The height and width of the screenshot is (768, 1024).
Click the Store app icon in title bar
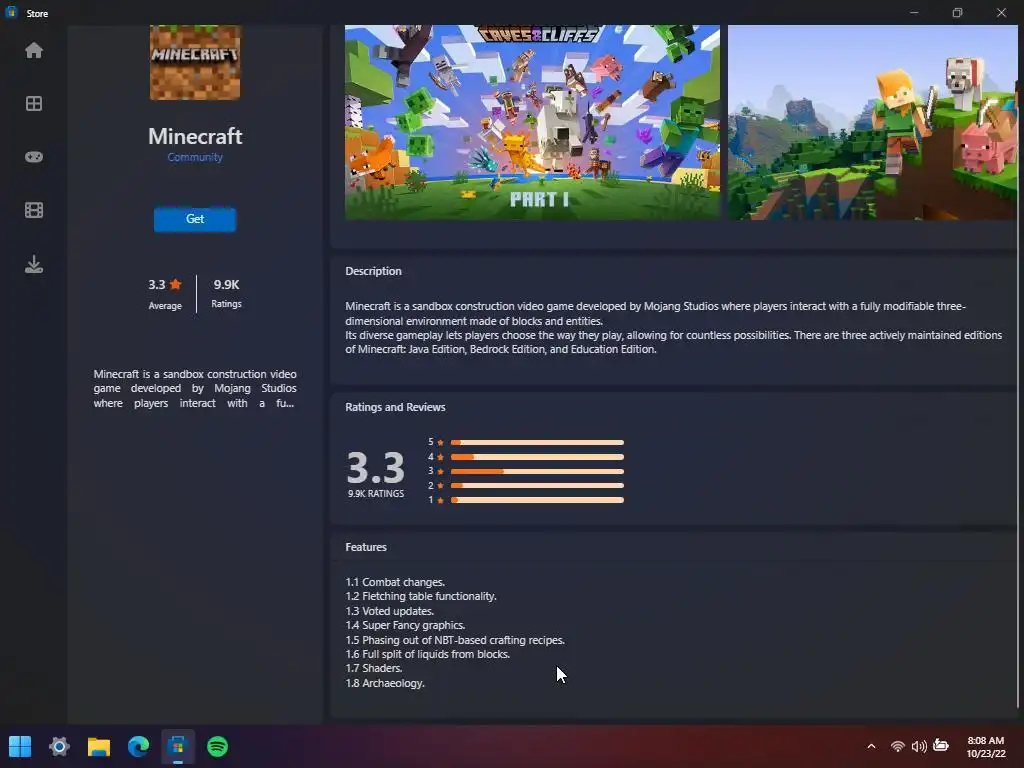[11, 13]
